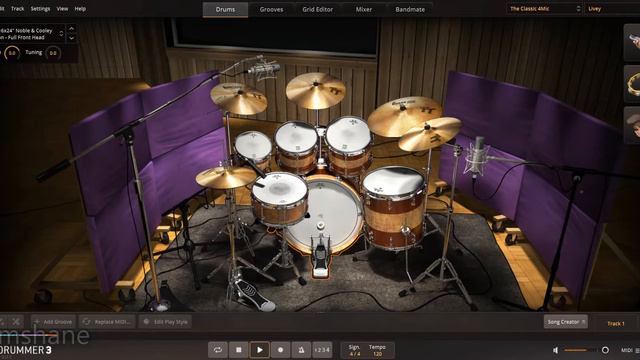Open the Livey preset dropdown
The image size is (640, 360).
coord(612,9)
